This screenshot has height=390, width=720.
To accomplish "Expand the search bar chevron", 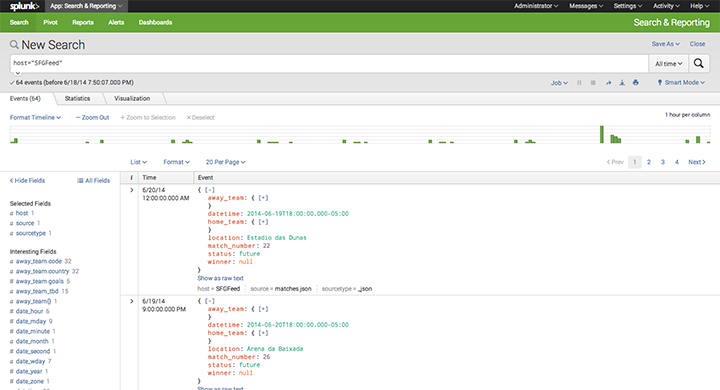I will 17,73.
